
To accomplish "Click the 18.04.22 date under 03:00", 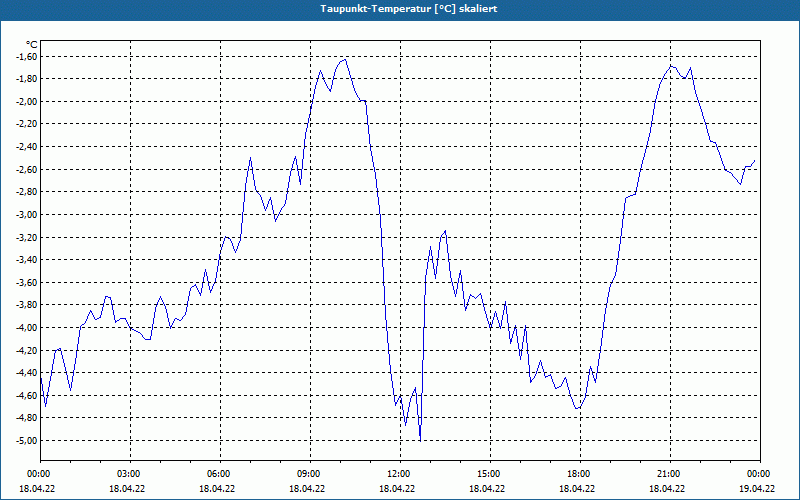I will pyautogui.click(x=127, y=488).
